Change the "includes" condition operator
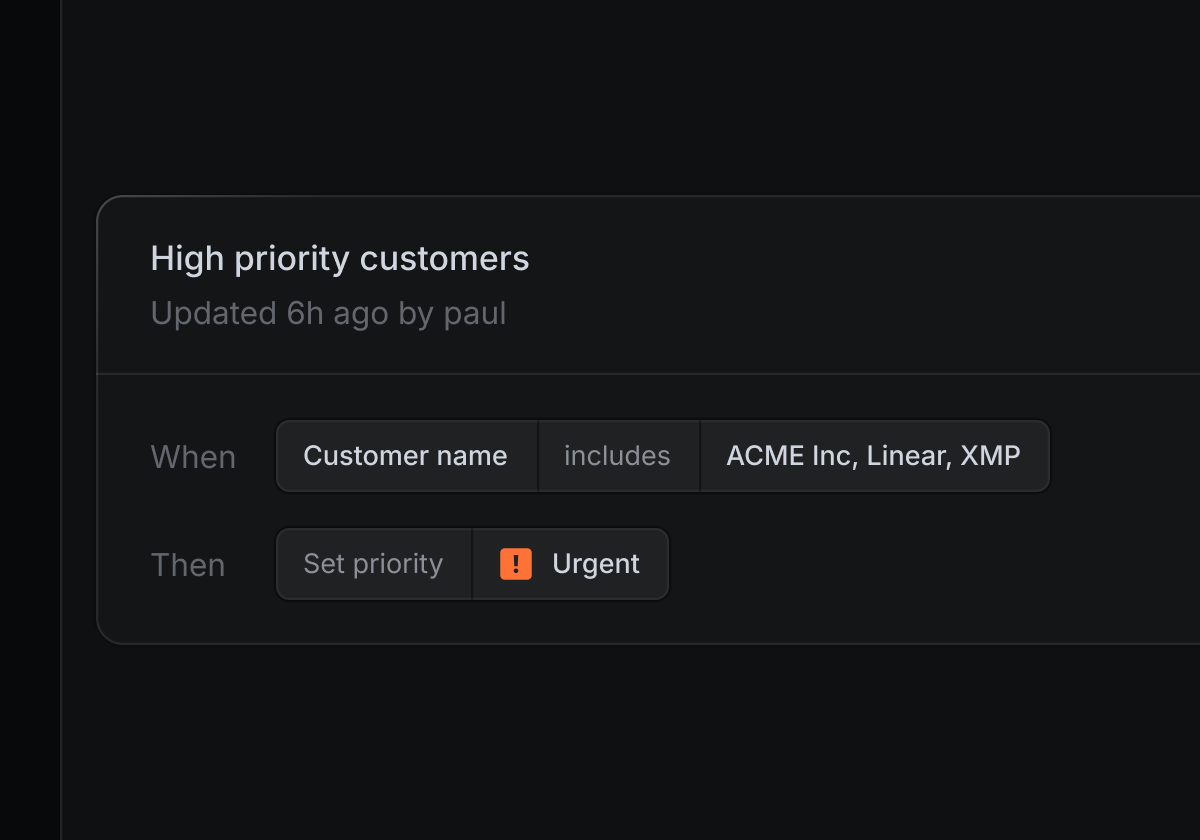This screenshot has width=1200, height=840. point(617,456)
